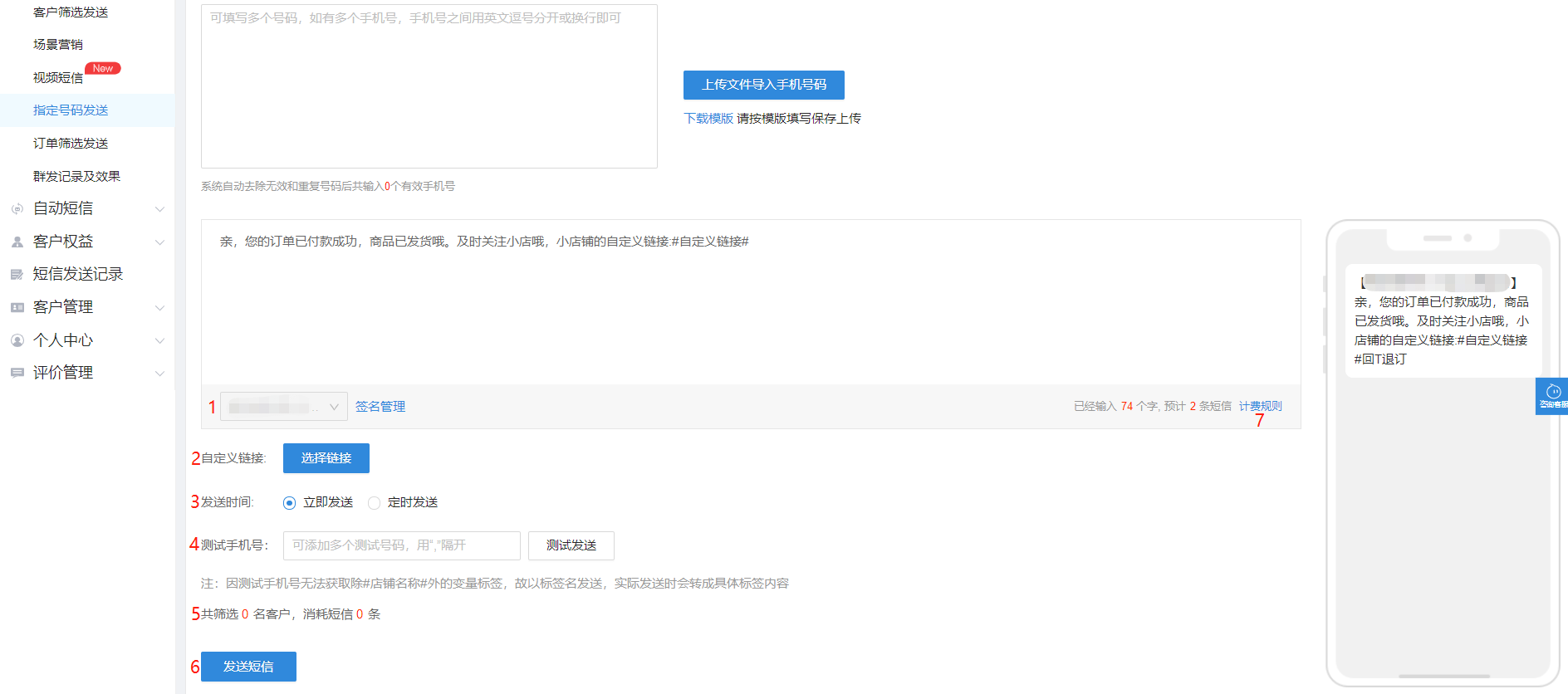Click the 选择链接 button
The image size is (1568, 694).
(x=326, y=458)
